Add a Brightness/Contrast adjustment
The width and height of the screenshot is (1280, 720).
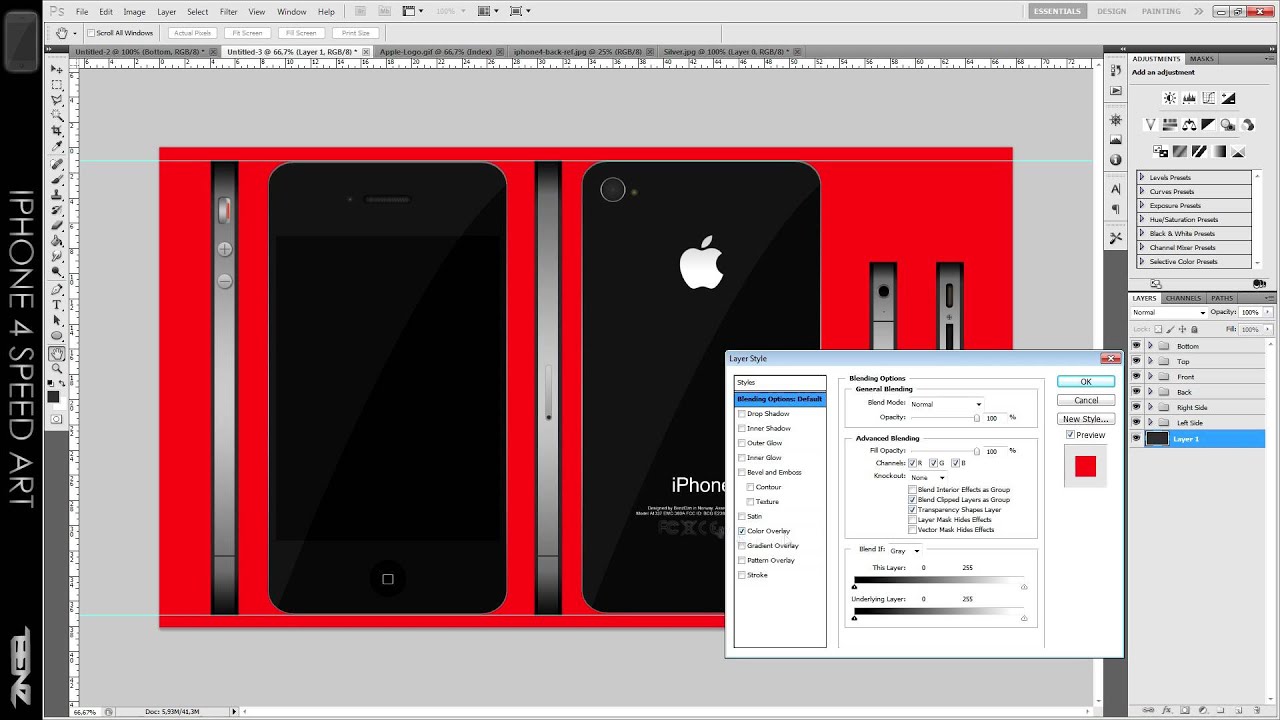point(1170,98)
